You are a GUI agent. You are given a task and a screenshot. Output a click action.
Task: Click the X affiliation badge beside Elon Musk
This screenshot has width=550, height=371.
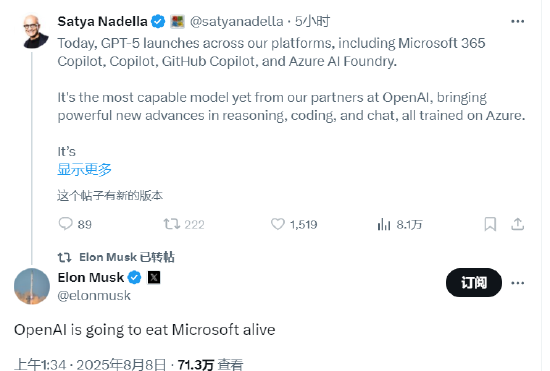coord(154,278)
